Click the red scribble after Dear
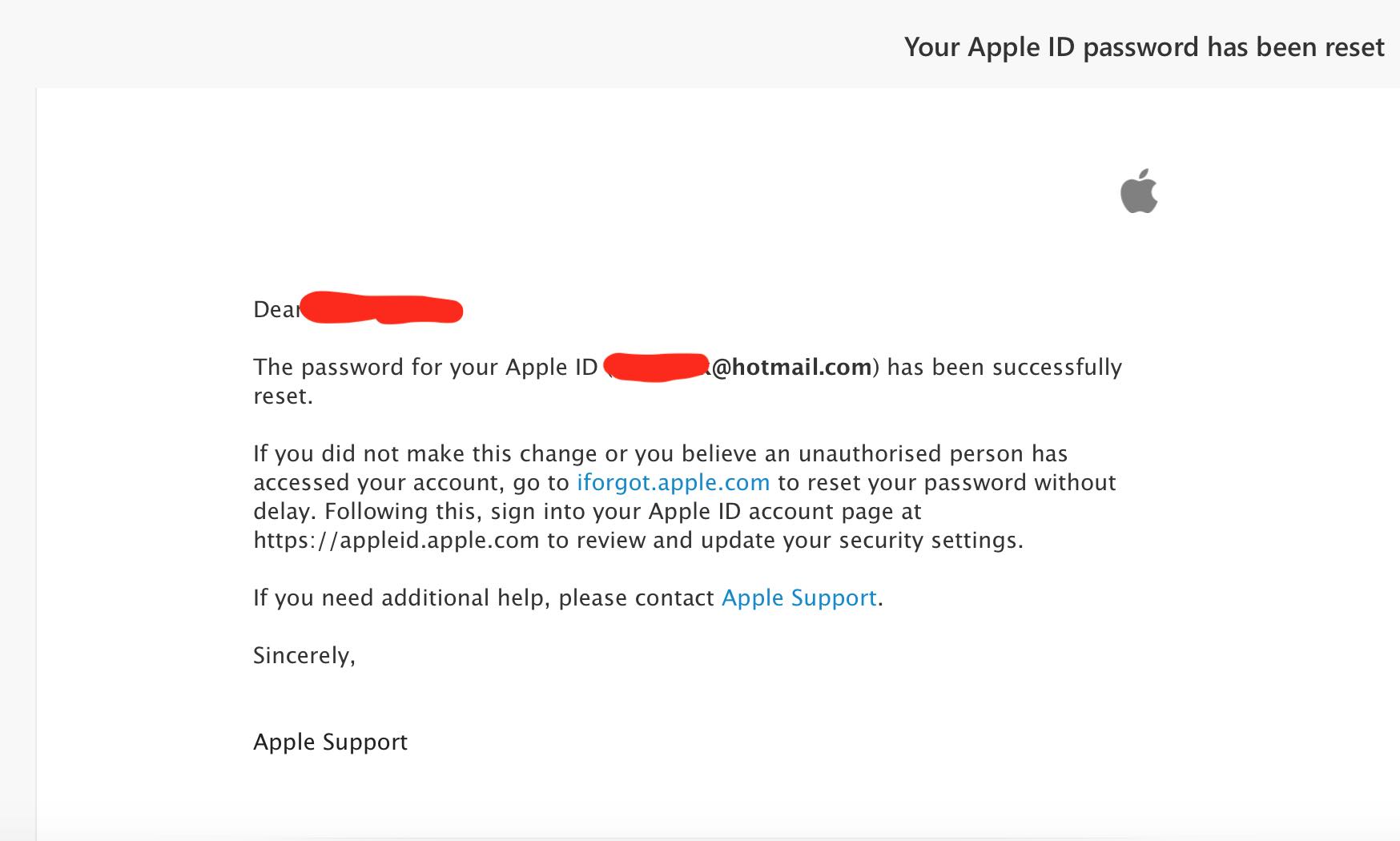The height and width of the screenshot is (841, 1400). [x=381, y=308]
